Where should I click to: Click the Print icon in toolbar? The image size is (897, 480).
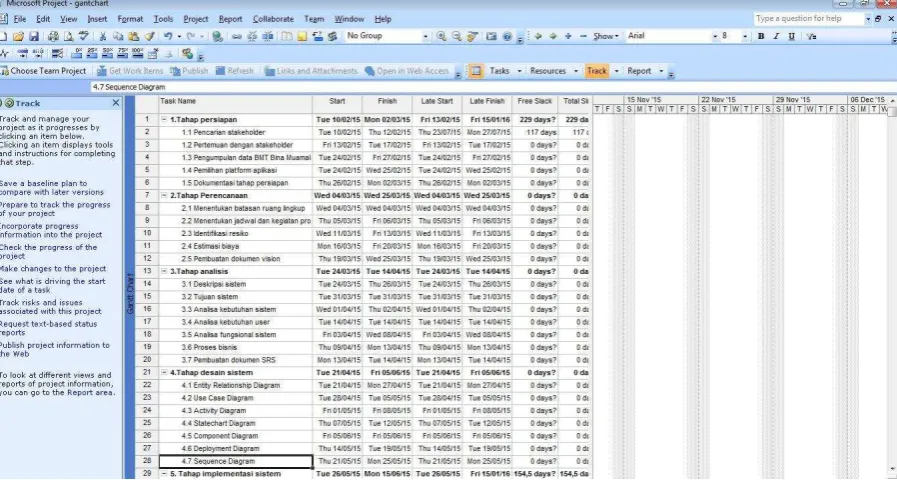click(x=53, y=37)
